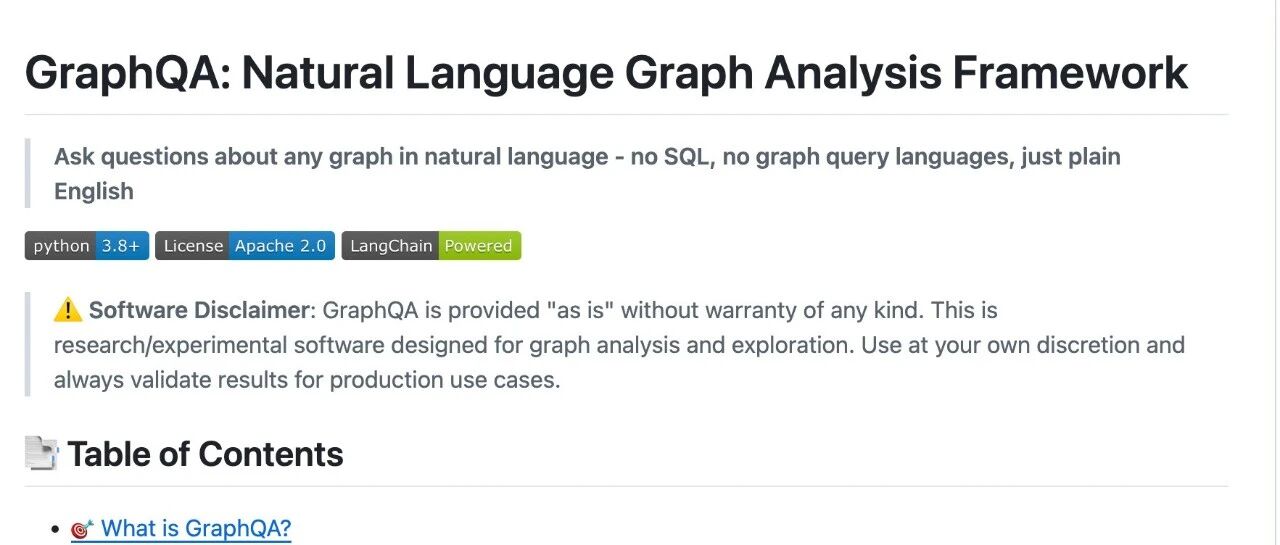
Task: Click the word "English" in the tagline
Action: pyautogui.click(x=94, y=191)
